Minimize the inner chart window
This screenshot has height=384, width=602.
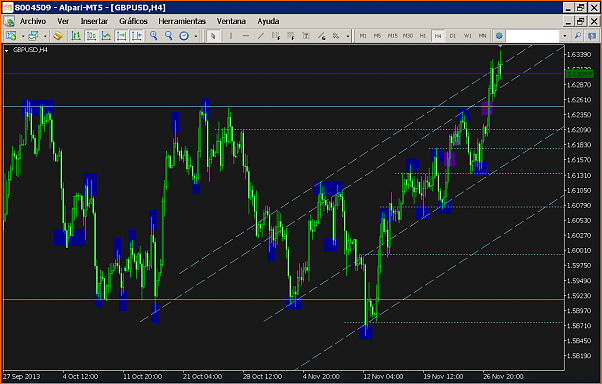click(x=569, y=21)
